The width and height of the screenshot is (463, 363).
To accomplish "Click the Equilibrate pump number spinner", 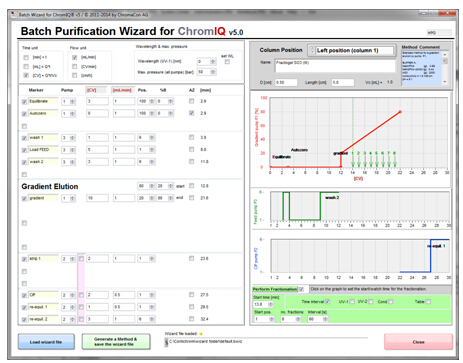I will (x=72, y=101).
